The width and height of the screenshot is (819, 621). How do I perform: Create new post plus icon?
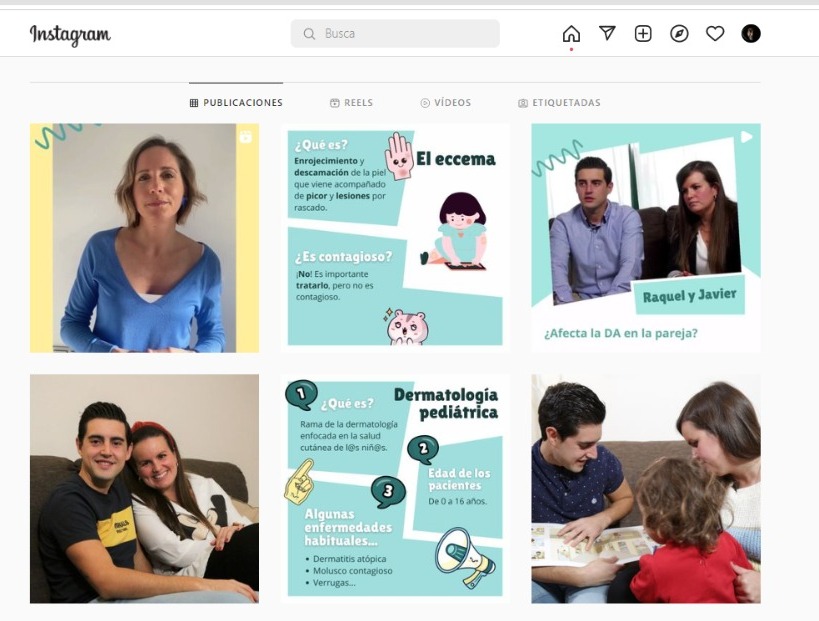pyautogui.click(x=643, y=33)
